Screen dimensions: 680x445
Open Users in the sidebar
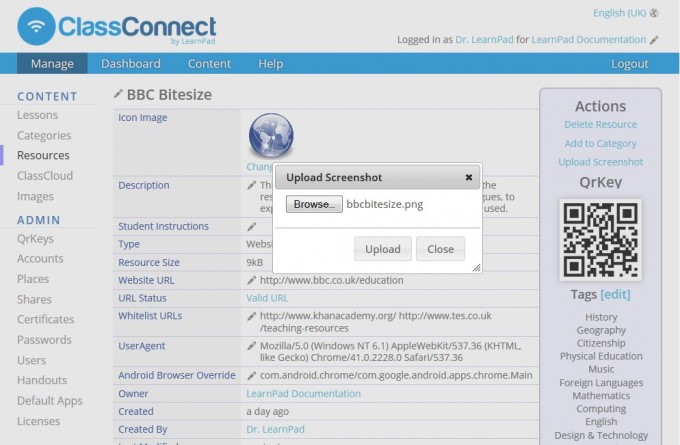click(x=32, y=360)
